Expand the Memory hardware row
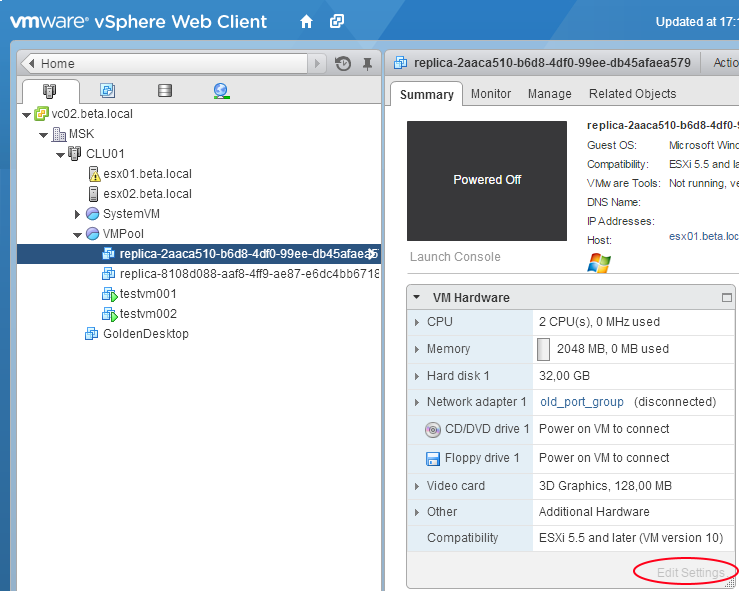Screen dimensions: 739x591 pos(417,349)
